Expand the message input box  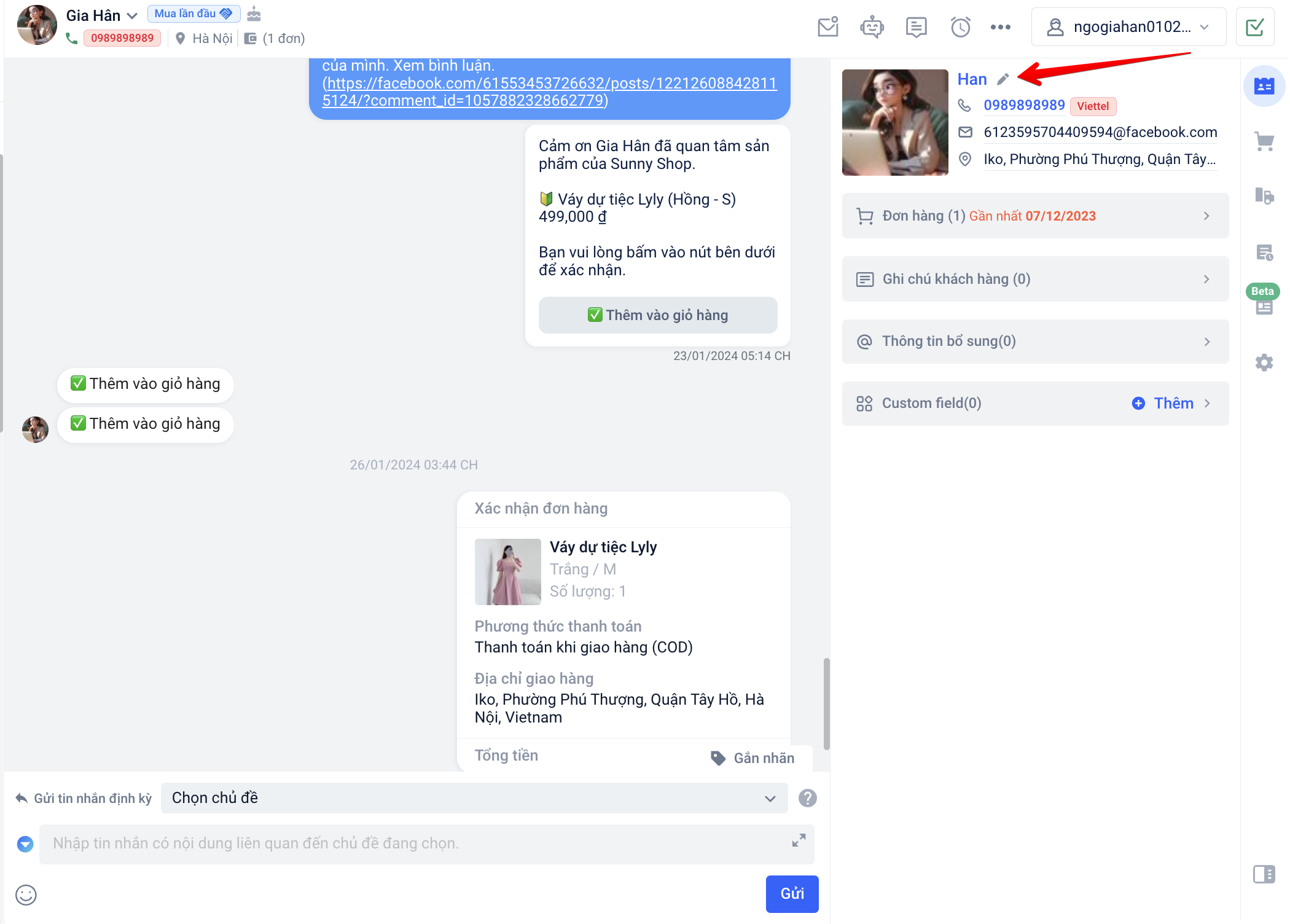tap(798, 840)
